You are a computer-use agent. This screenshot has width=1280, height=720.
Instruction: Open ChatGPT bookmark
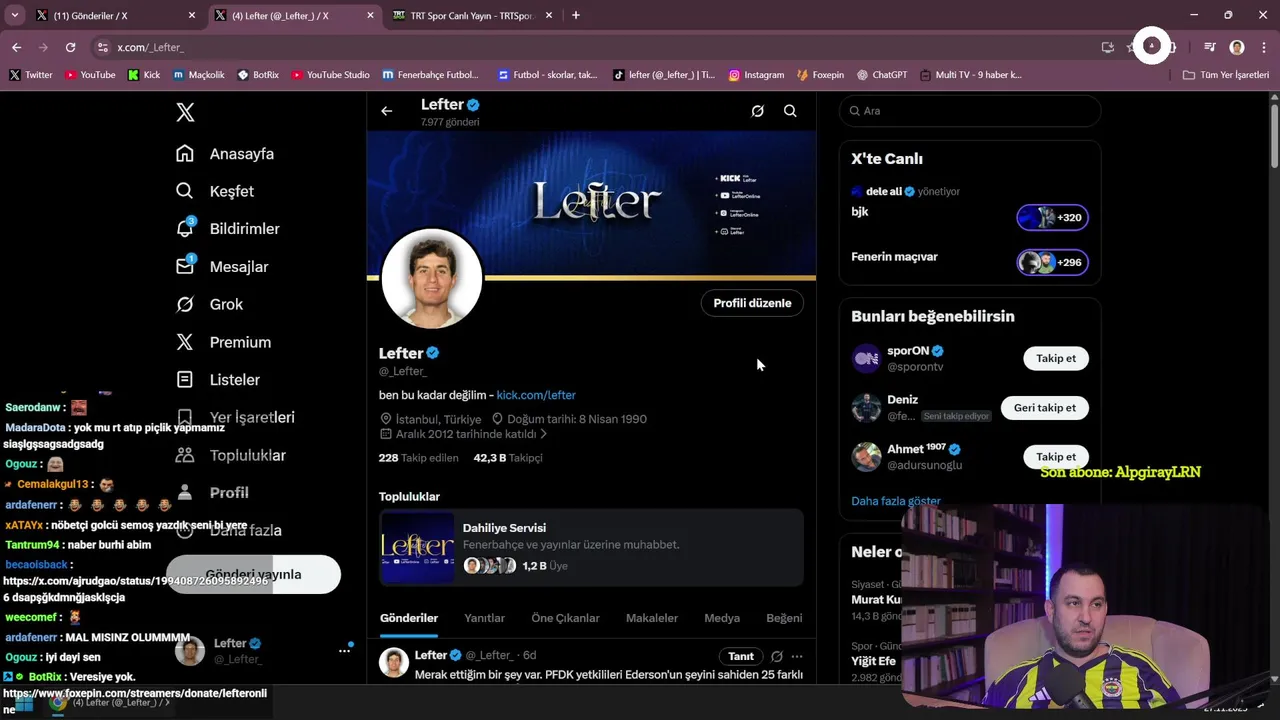pos(882,75)
